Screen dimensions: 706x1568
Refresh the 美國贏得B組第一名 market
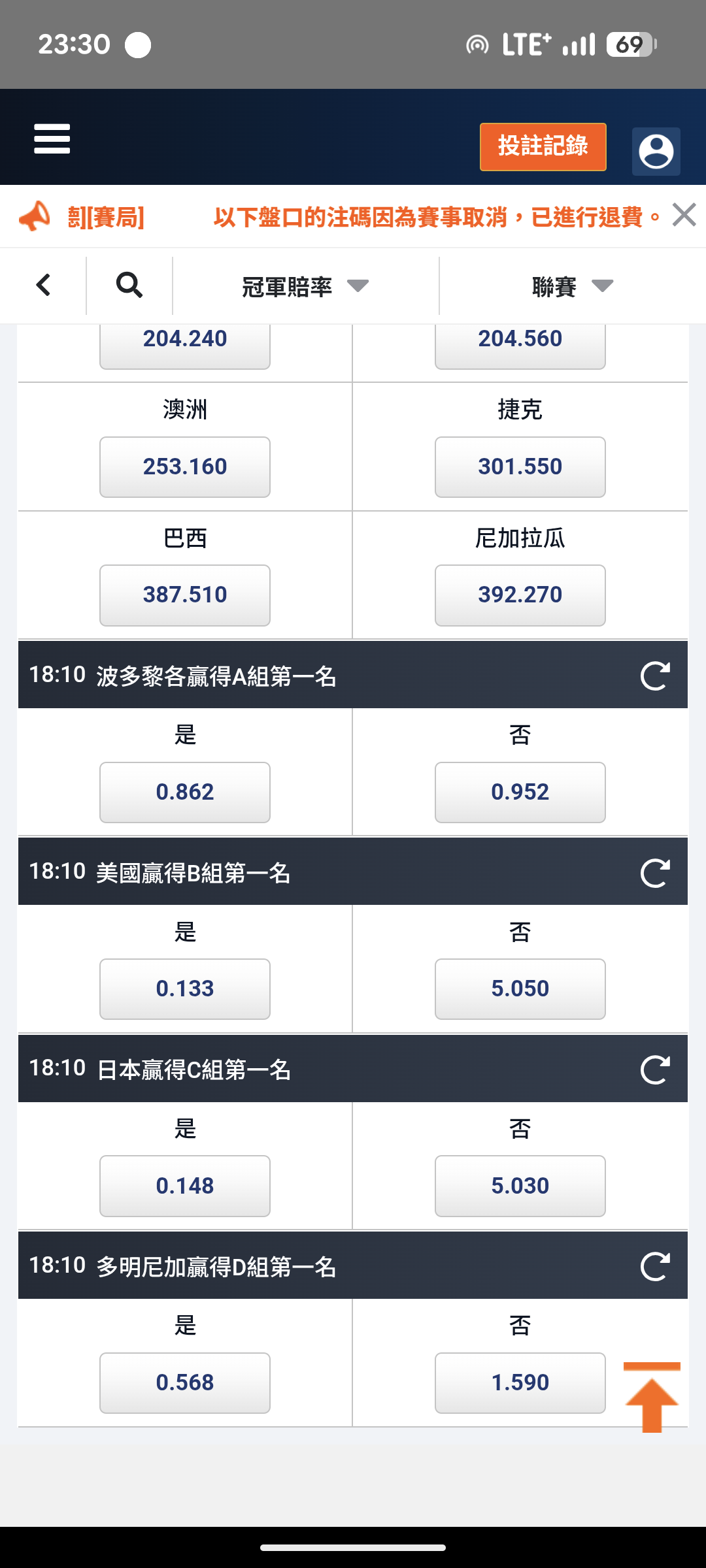click(x=655, y=873)
